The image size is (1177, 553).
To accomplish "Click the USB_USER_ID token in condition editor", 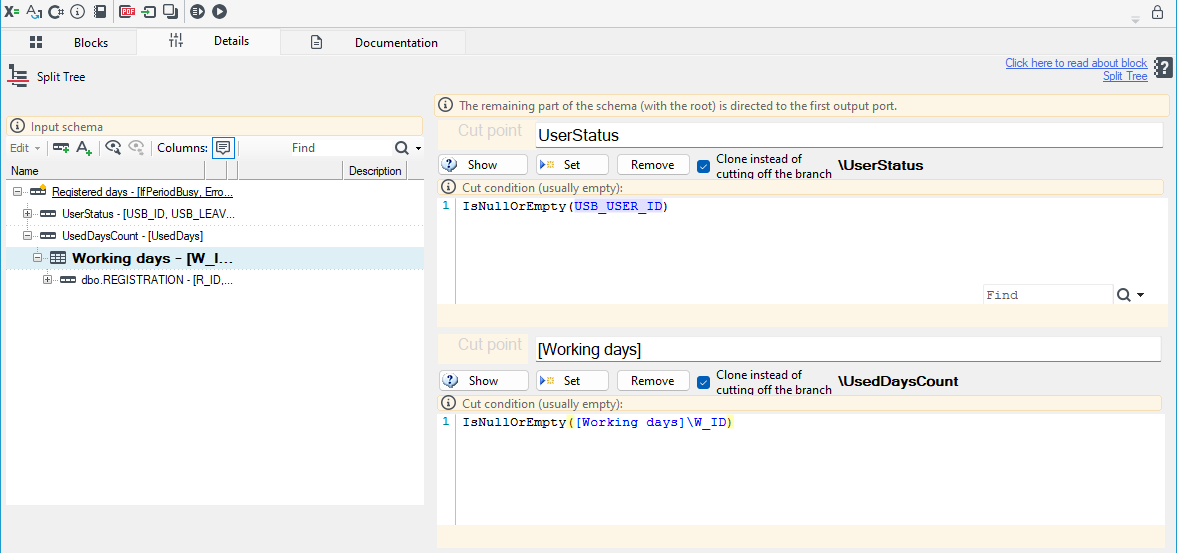I will [x=618, y=206].
